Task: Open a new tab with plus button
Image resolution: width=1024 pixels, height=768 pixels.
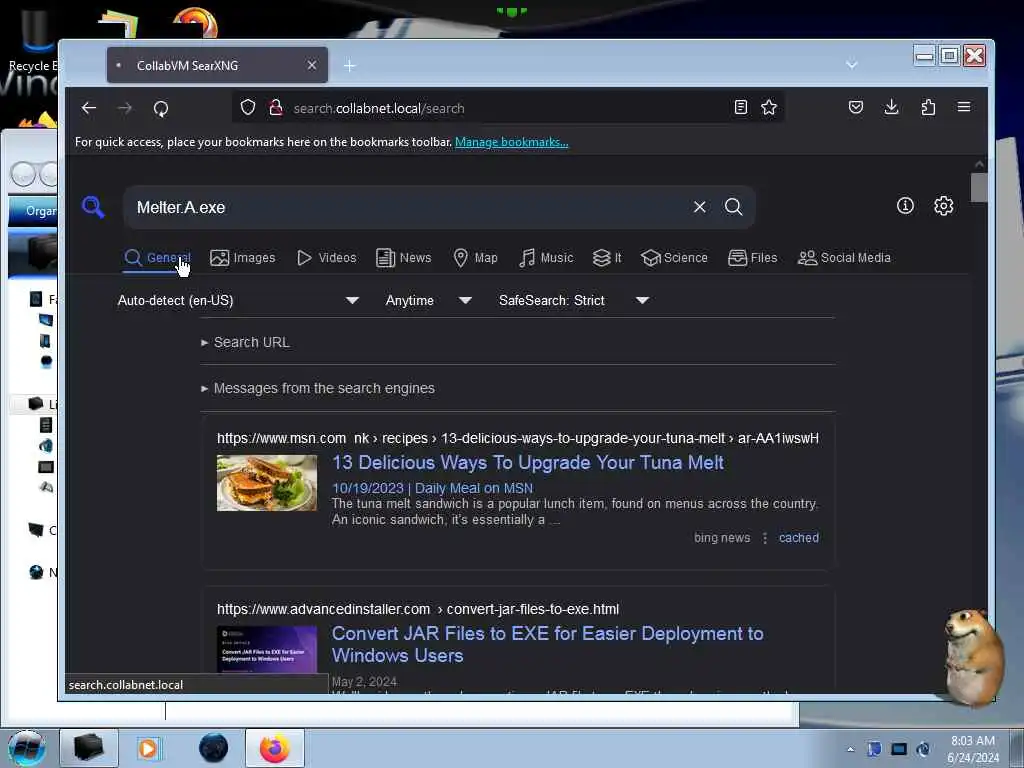Action: pos(349,65)
